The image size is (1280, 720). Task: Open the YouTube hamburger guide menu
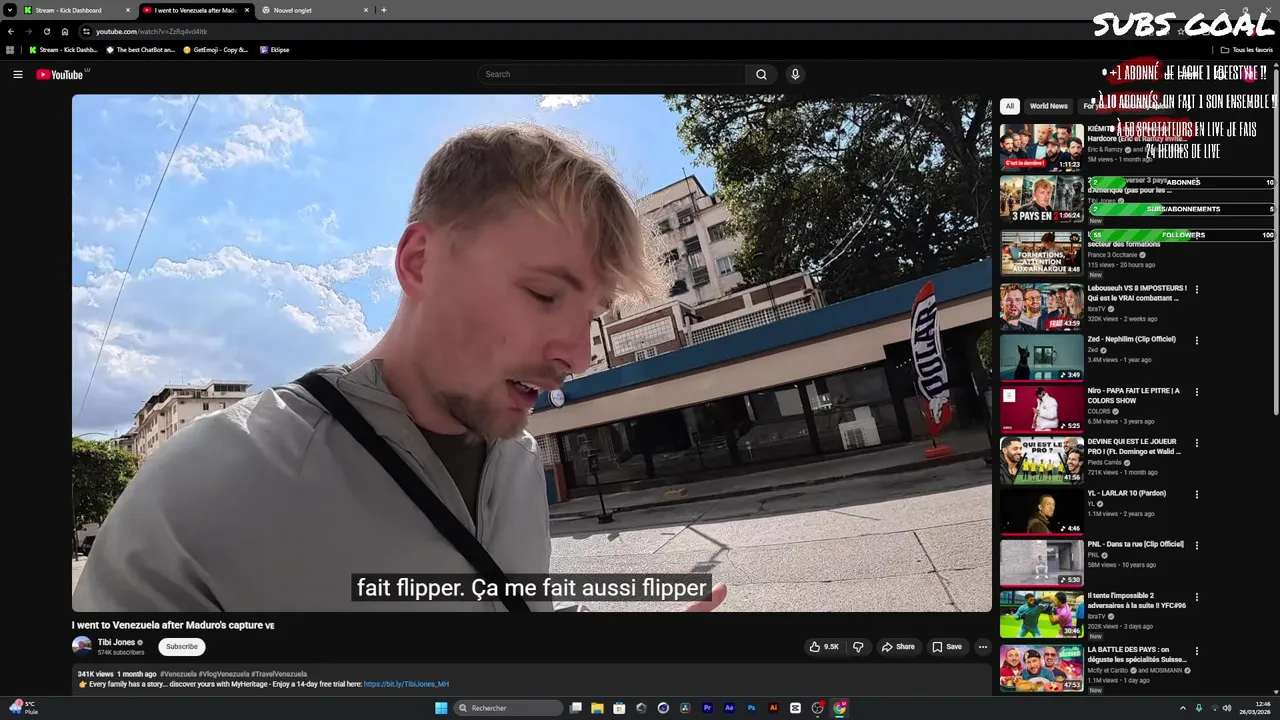17,74
